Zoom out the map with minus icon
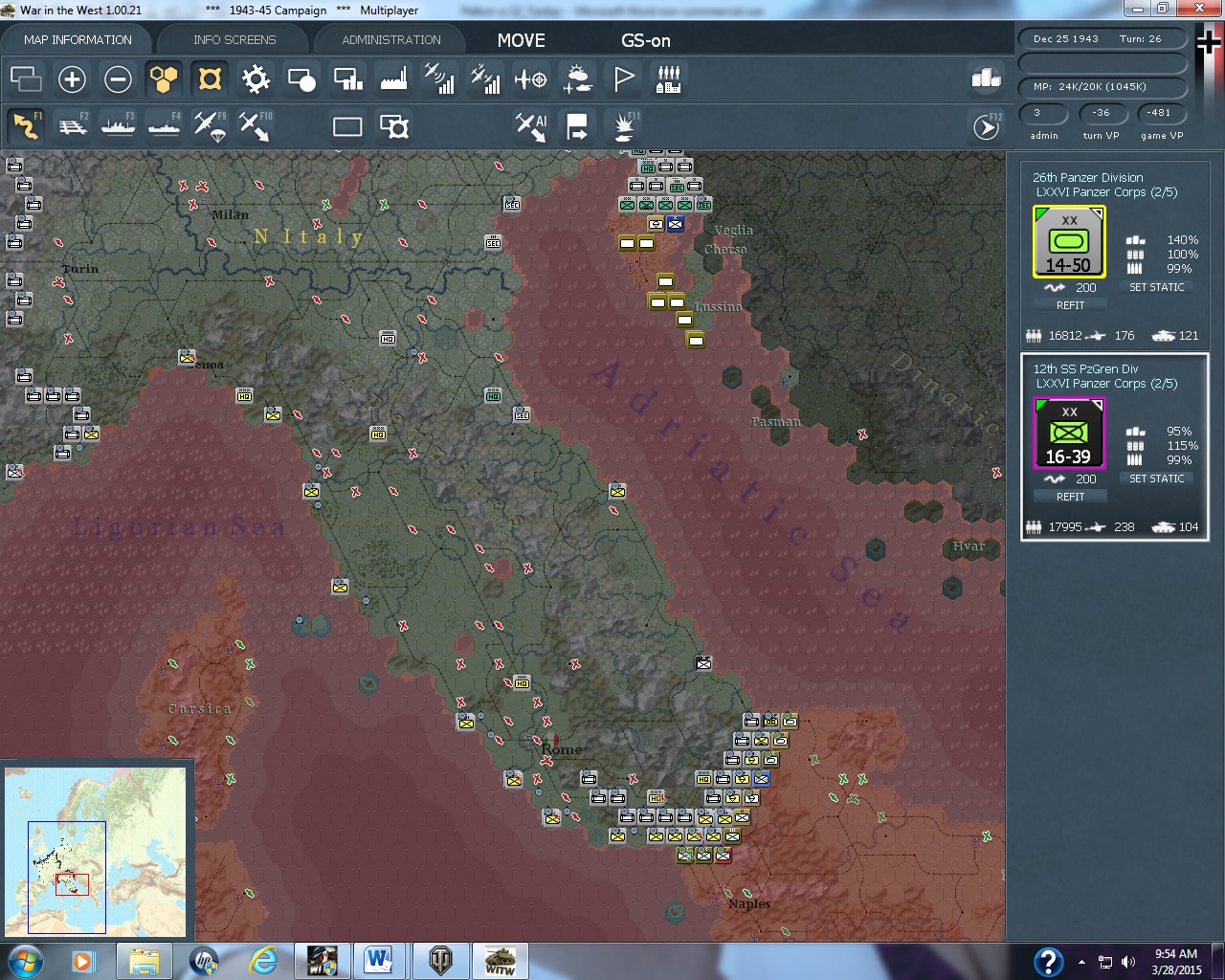The image size is (1225, 980). [118, 78]
